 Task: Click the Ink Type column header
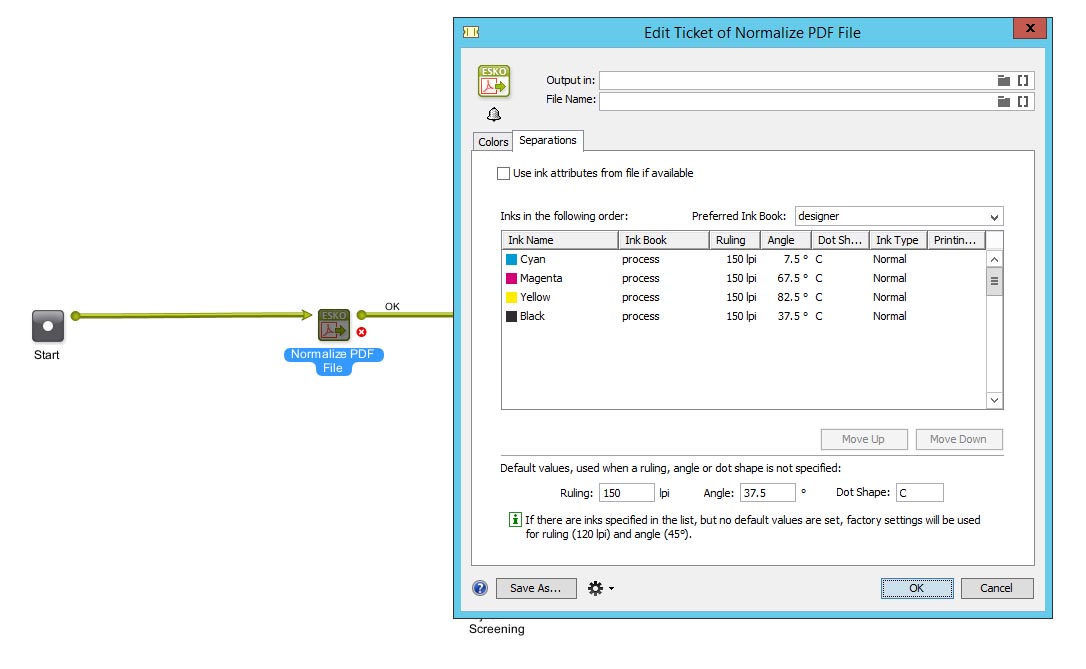click(898, 240)
